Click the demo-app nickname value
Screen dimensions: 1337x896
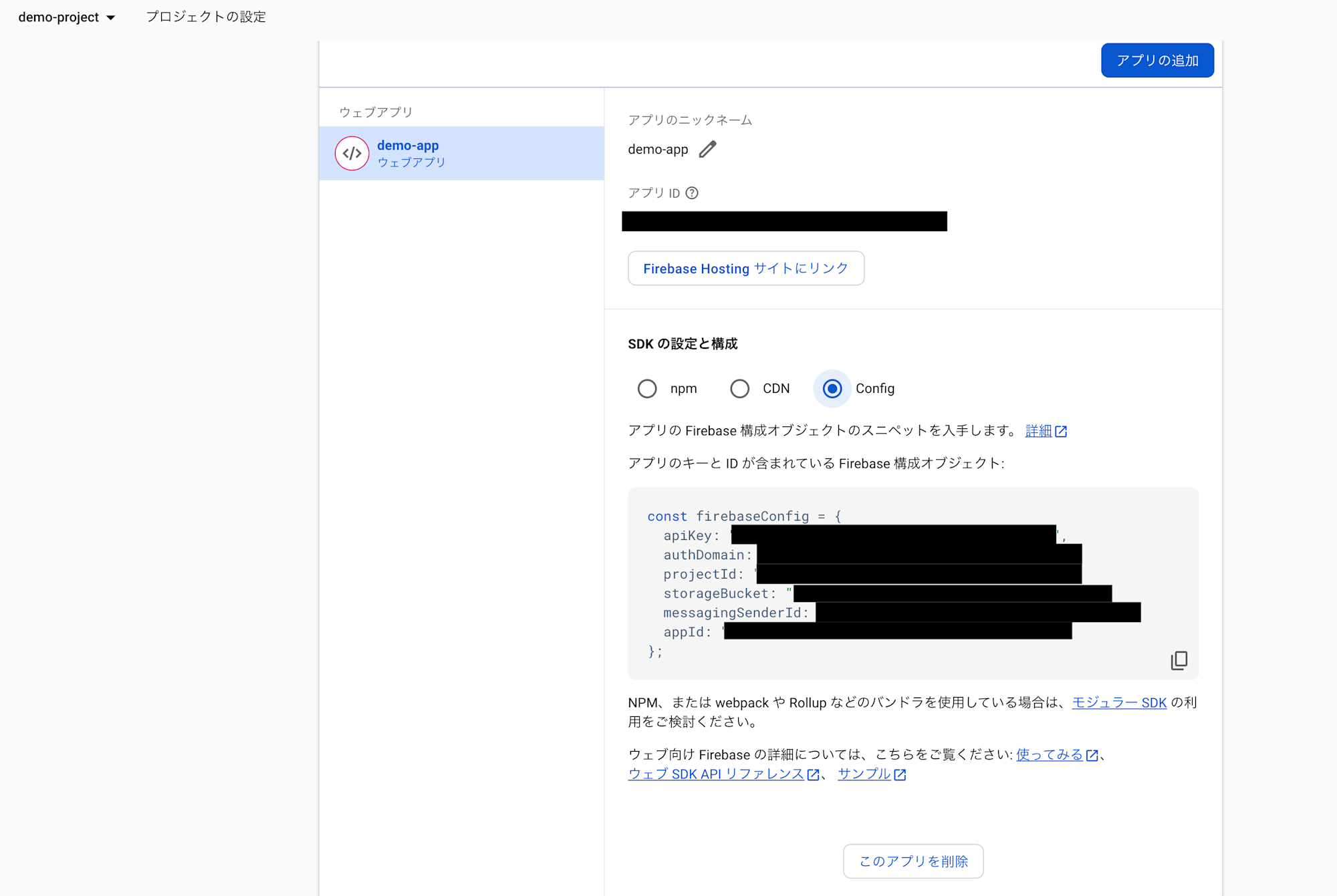click(x=658, y=149)
